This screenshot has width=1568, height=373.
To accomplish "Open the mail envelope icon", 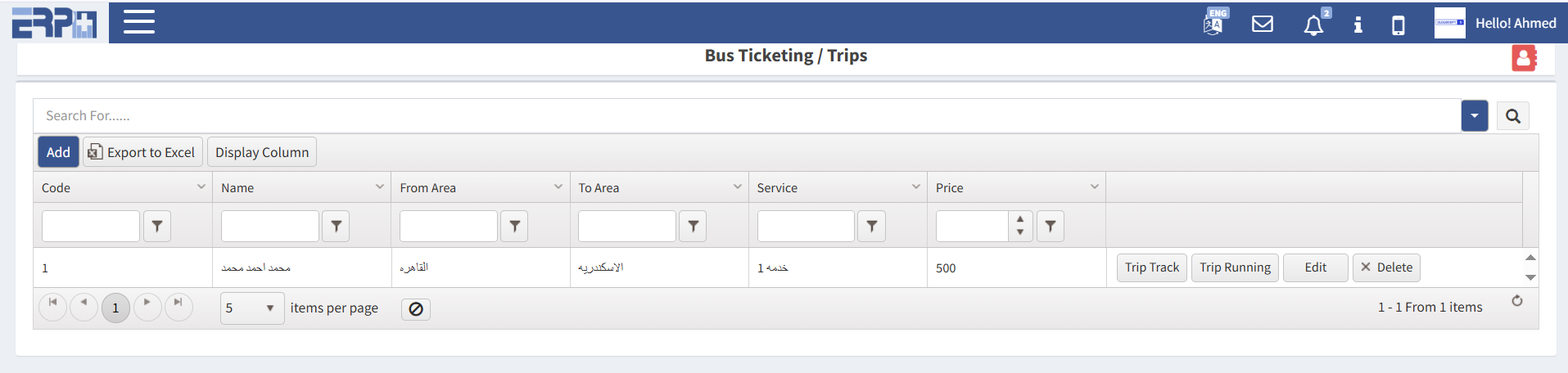I will click(x=1263, y=24).
